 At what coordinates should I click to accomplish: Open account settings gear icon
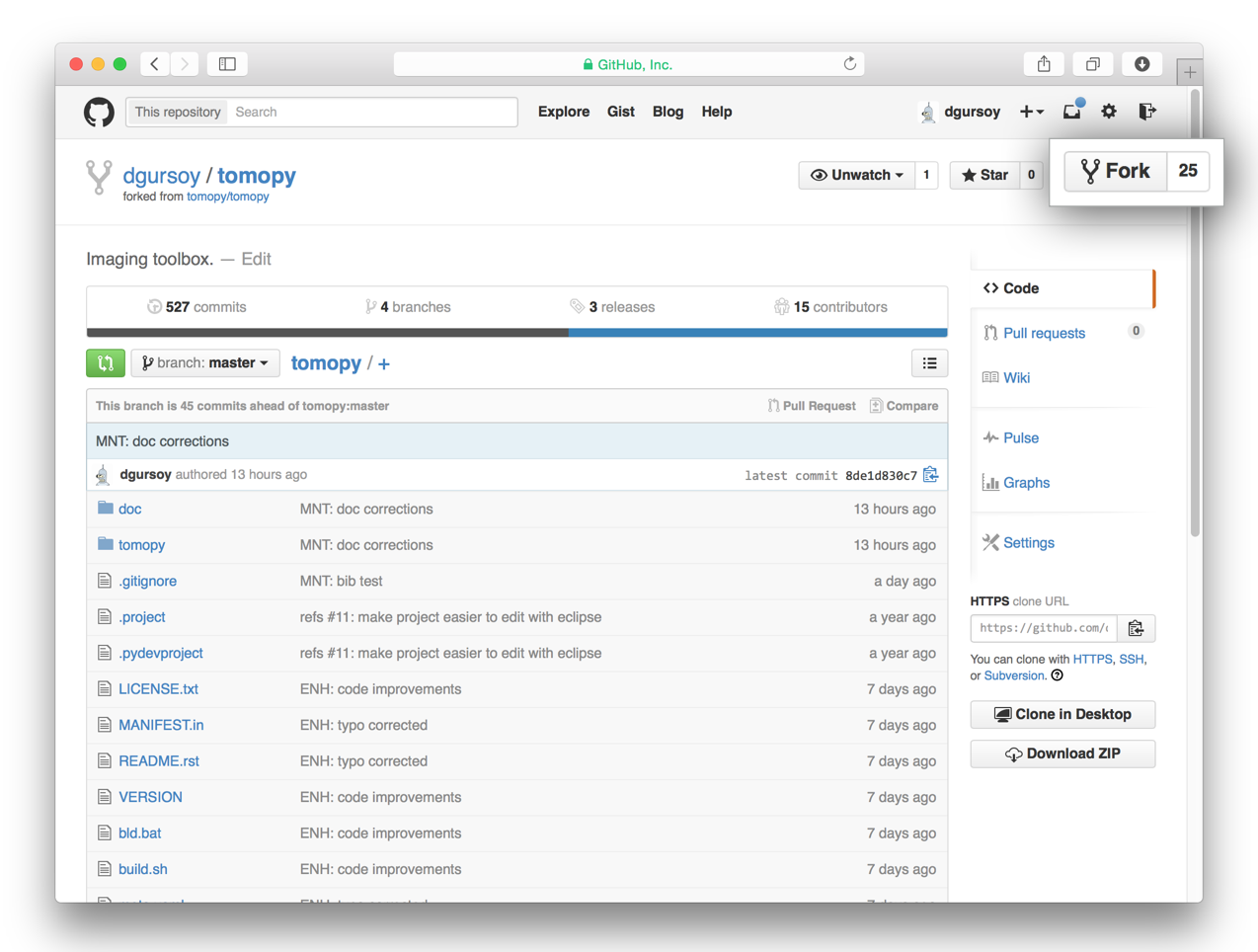[1109, 112]
